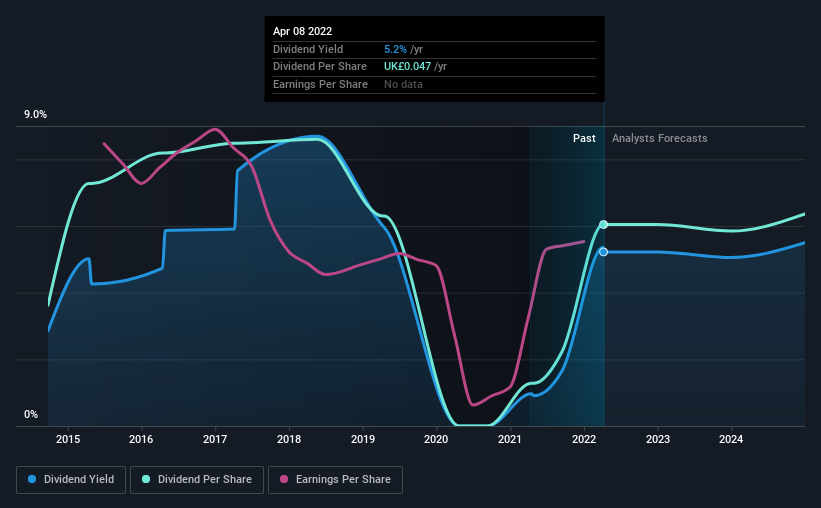Click the 2016 x-axis label

(x=141, y=439)
